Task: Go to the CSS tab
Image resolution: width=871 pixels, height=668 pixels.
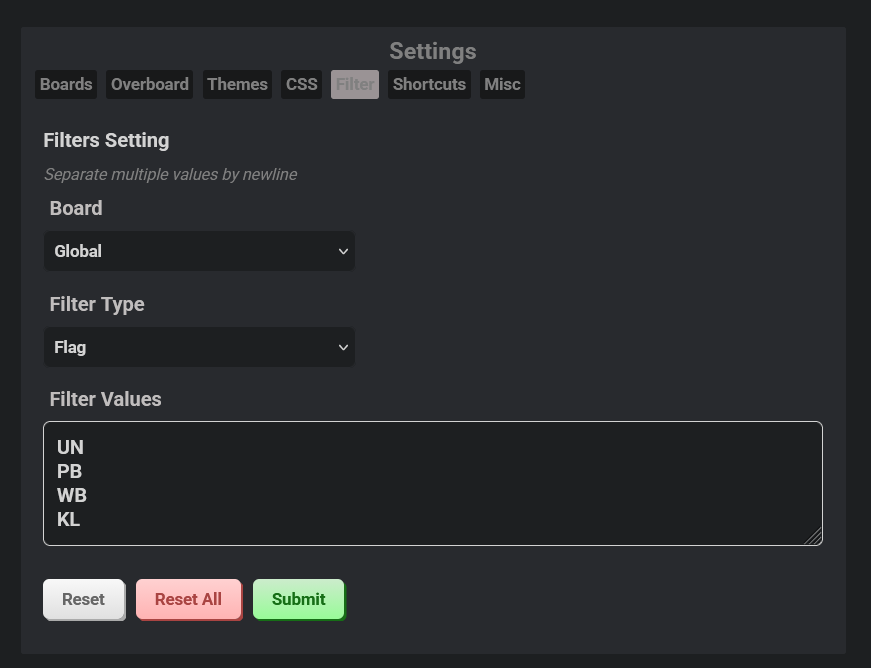Action: click(301, 84)
